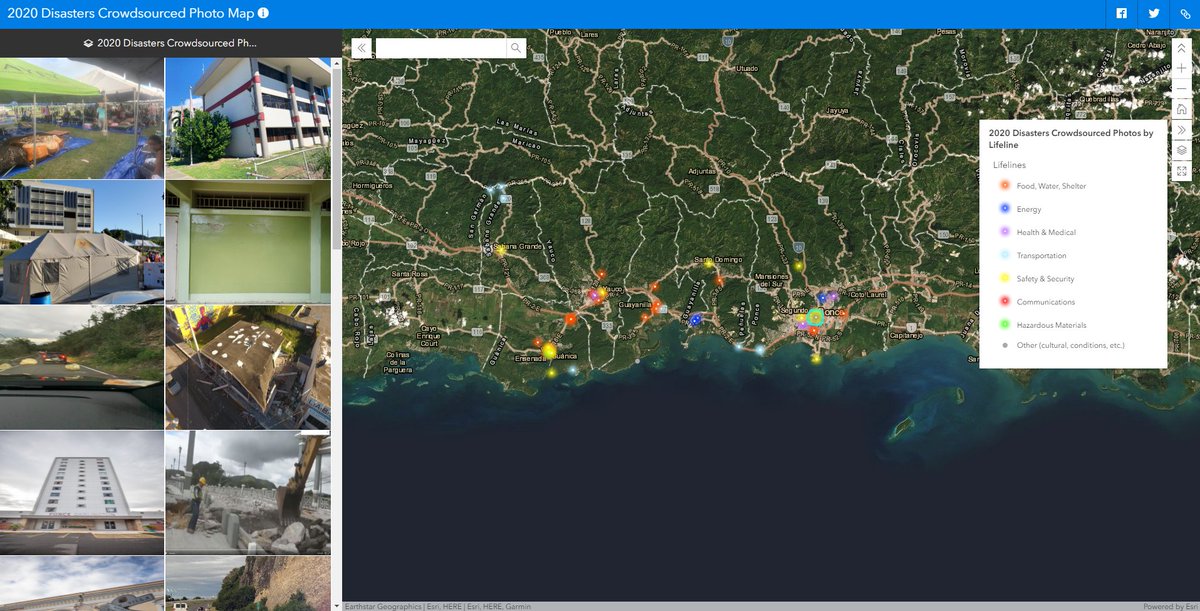Click the Transportation light-blue legend symbol

pos(1004,255)
